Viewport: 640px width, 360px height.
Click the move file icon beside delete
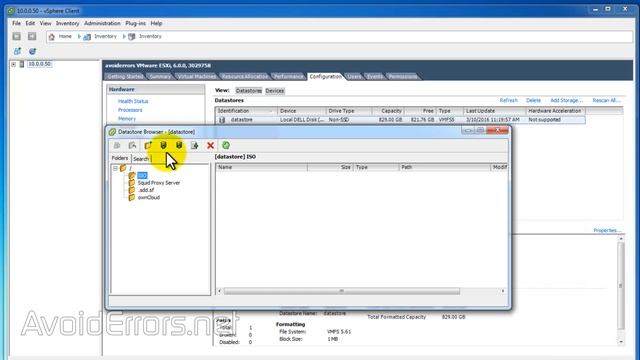[195, 145]
